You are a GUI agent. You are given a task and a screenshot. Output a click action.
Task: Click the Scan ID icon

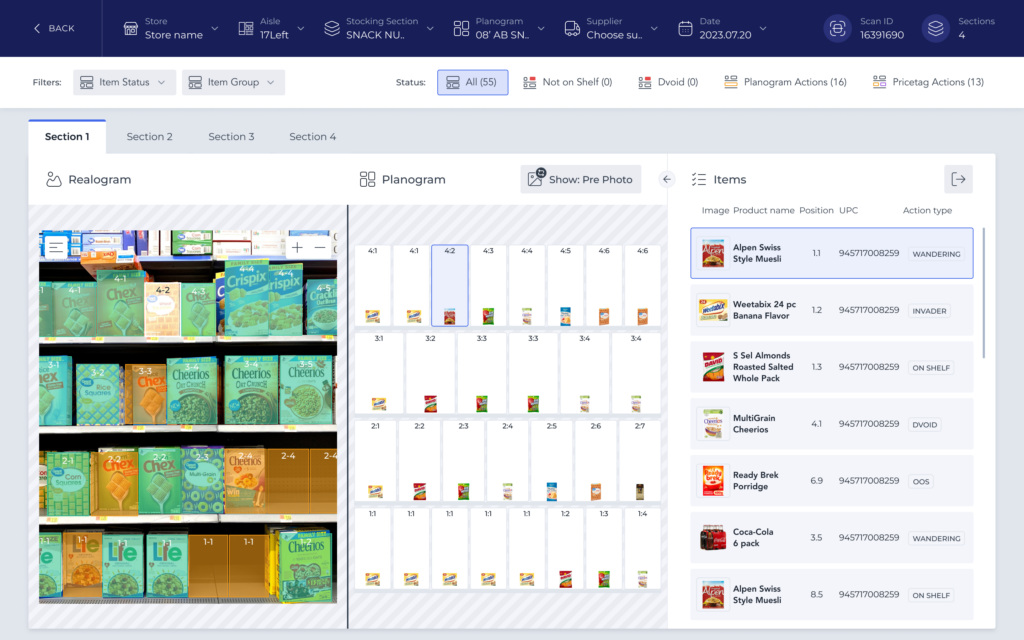pyautogui.click(x=837, y=28)
